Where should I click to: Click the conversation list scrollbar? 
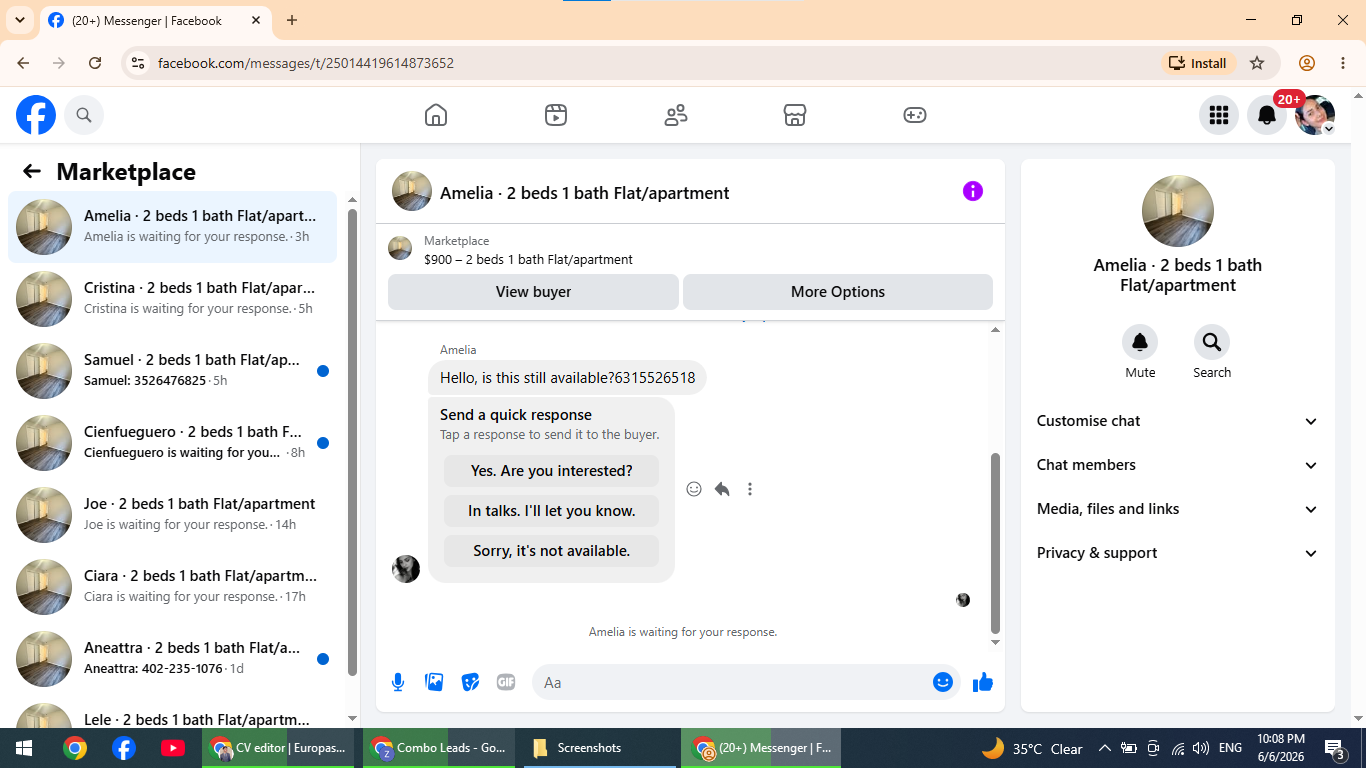pyautogui.click(x=352, y=442)
